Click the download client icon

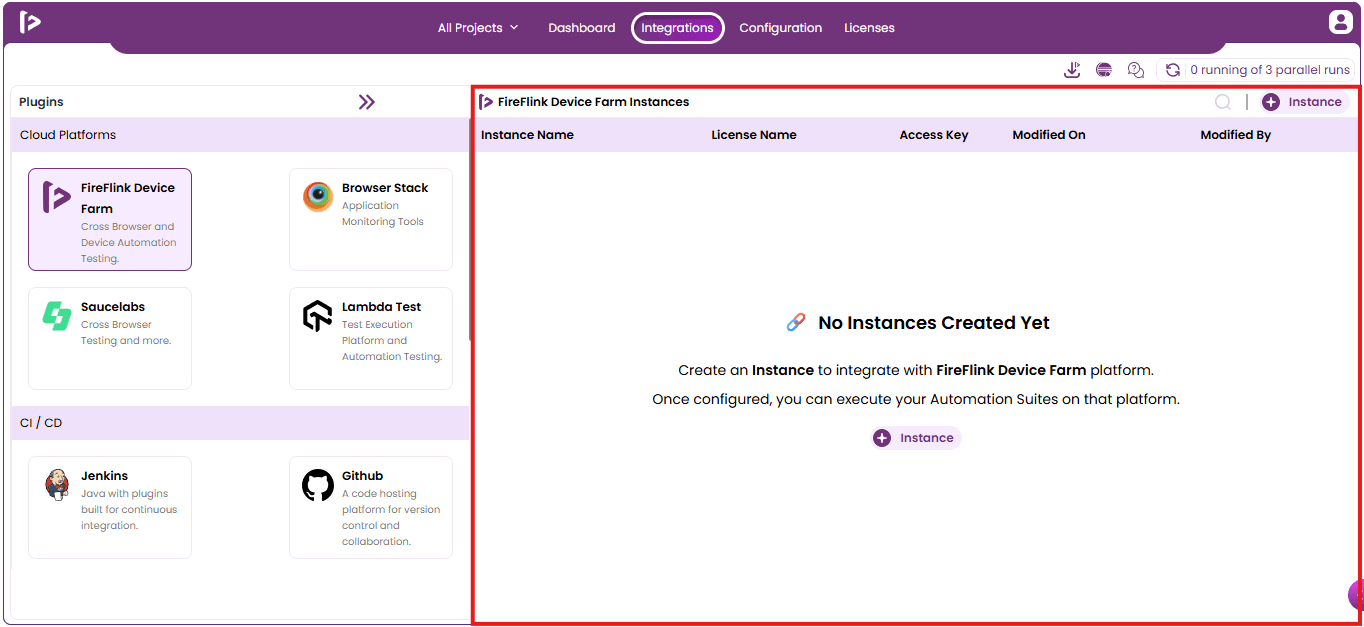1072,70
